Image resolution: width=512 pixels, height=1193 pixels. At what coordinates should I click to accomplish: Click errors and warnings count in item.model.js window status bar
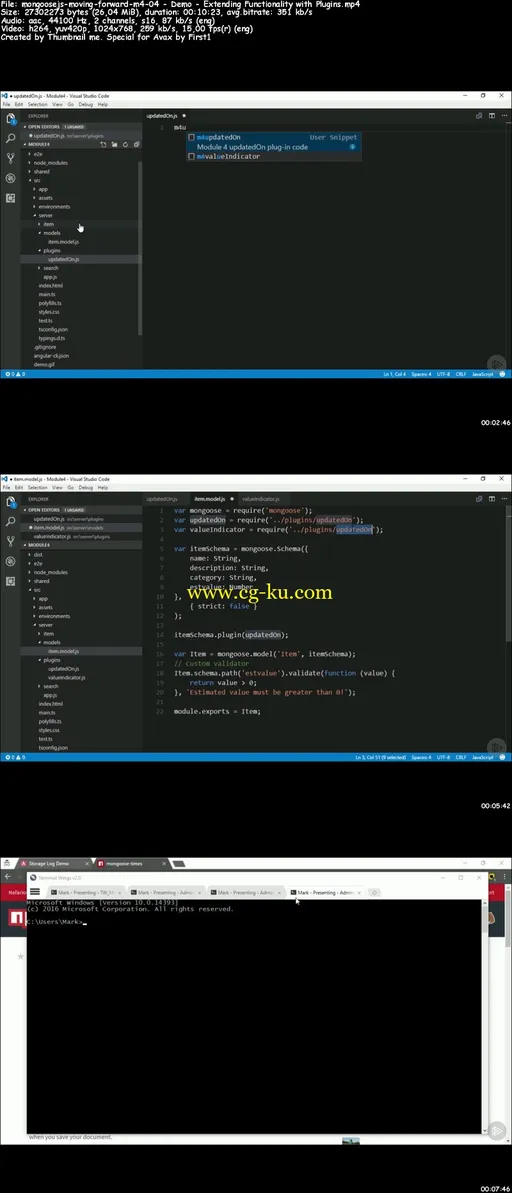pyautogui.click(x=14, y=758)
